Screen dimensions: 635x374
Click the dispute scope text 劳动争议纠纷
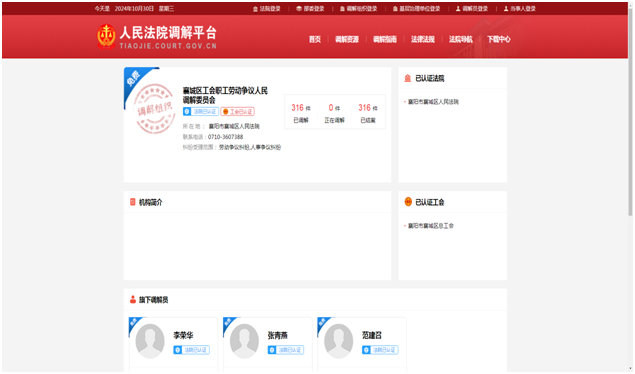234,147
